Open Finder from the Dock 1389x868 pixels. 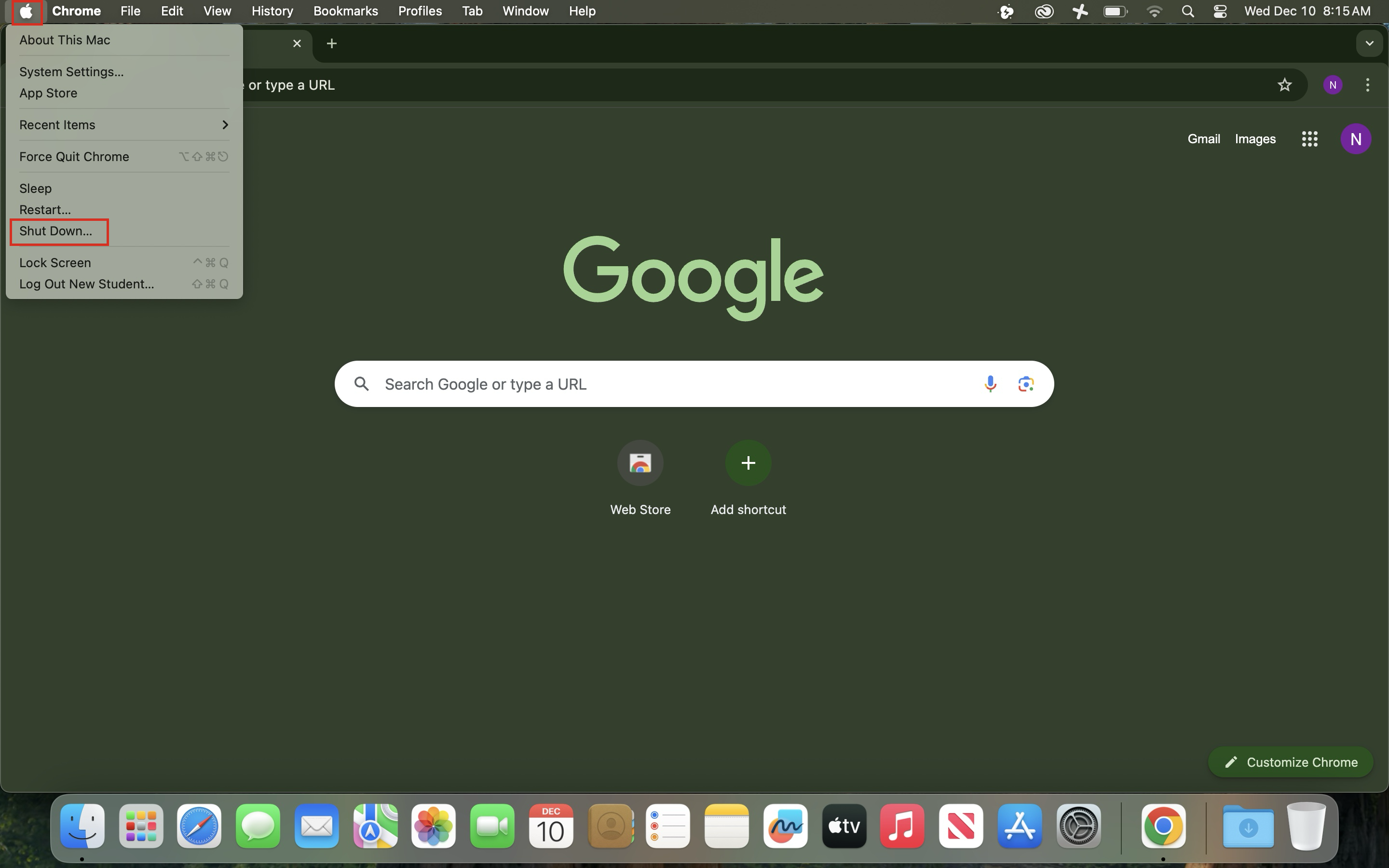pyautogui.click(x=82, y=826)
